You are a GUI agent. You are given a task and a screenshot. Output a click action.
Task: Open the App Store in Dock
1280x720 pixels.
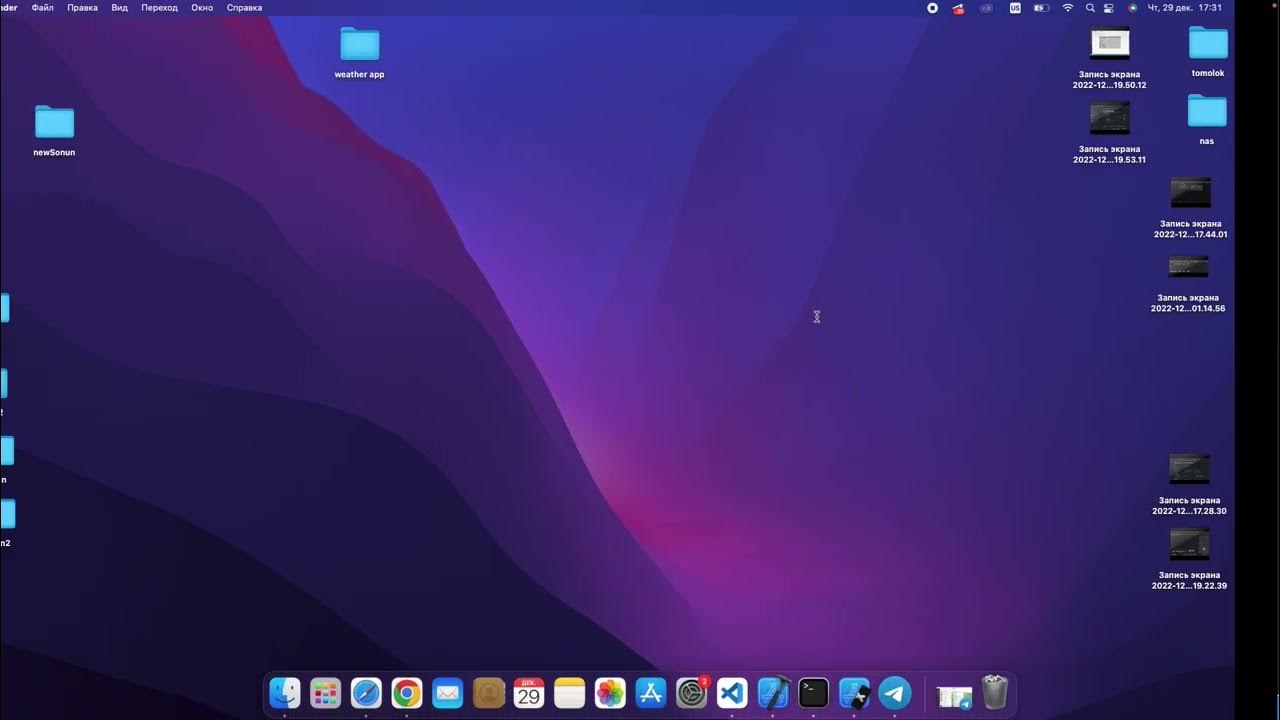pyautogui.click(x=651, y=692)
